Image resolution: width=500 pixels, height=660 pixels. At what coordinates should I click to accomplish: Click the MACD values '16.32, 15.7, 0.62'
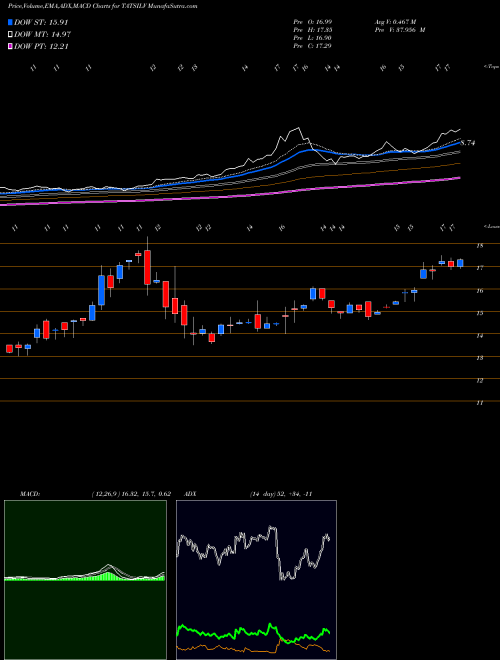(146, 494)
